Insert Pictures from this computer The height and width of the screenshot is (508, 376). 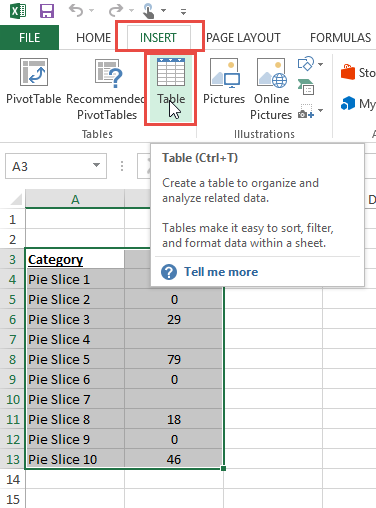224,82
